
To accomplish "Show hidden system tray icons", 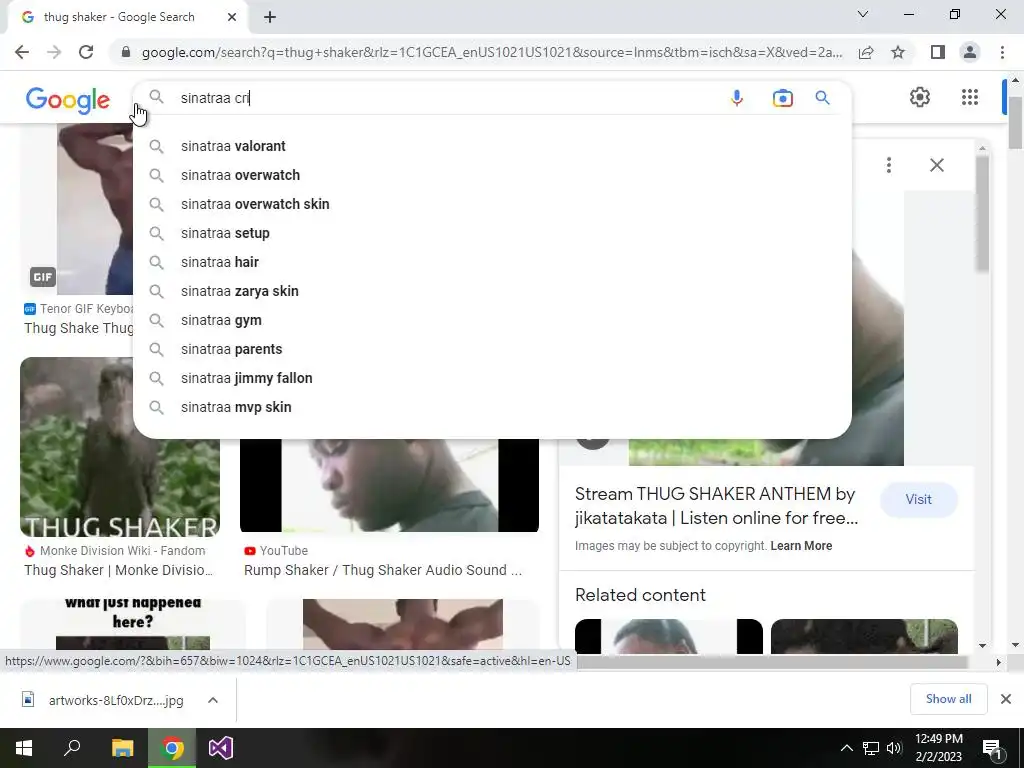I will [846, 748].
